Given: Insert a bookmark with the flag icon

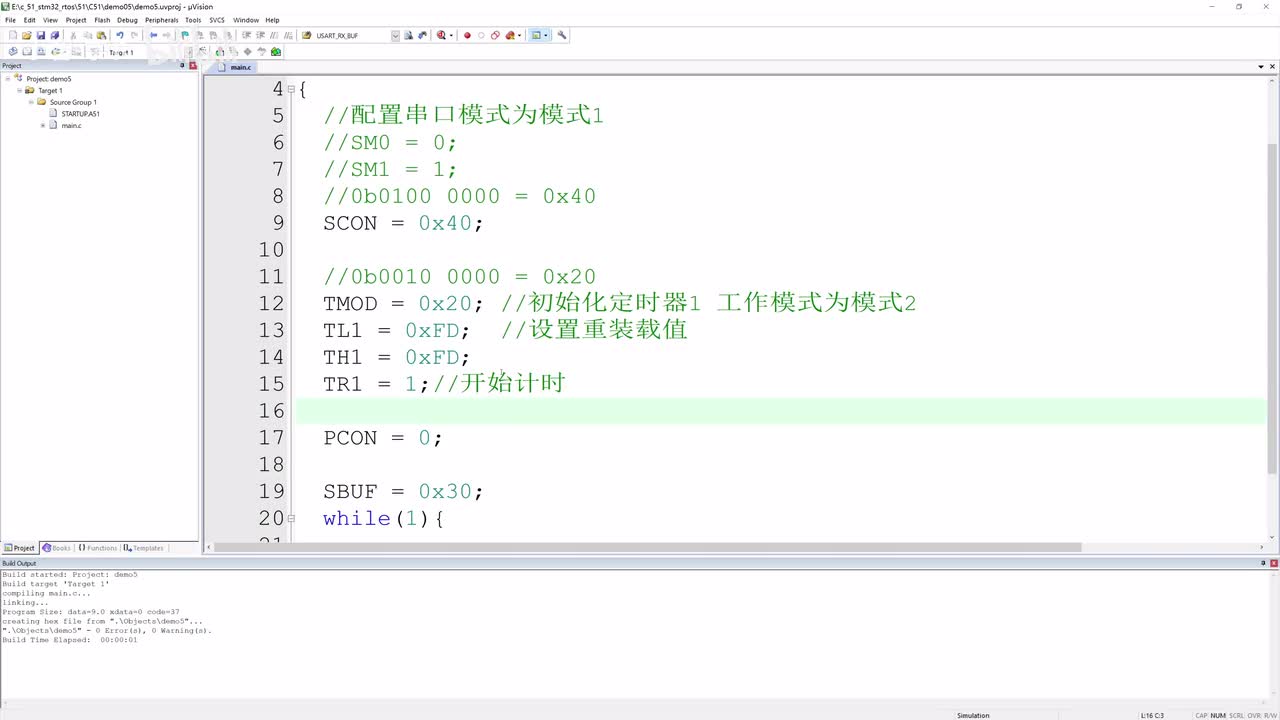Looking at the screenshot, I should coord(185,35).
